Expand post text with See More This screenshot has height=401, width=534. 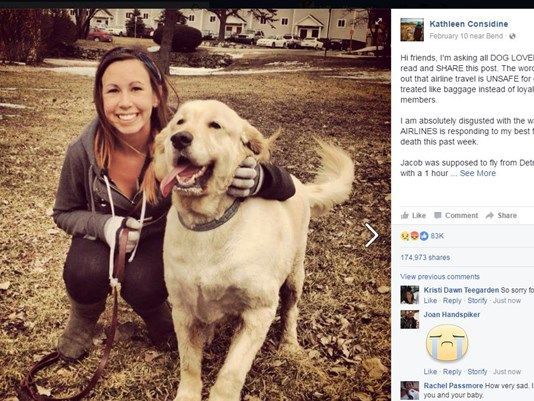click(x=477, y=173)
